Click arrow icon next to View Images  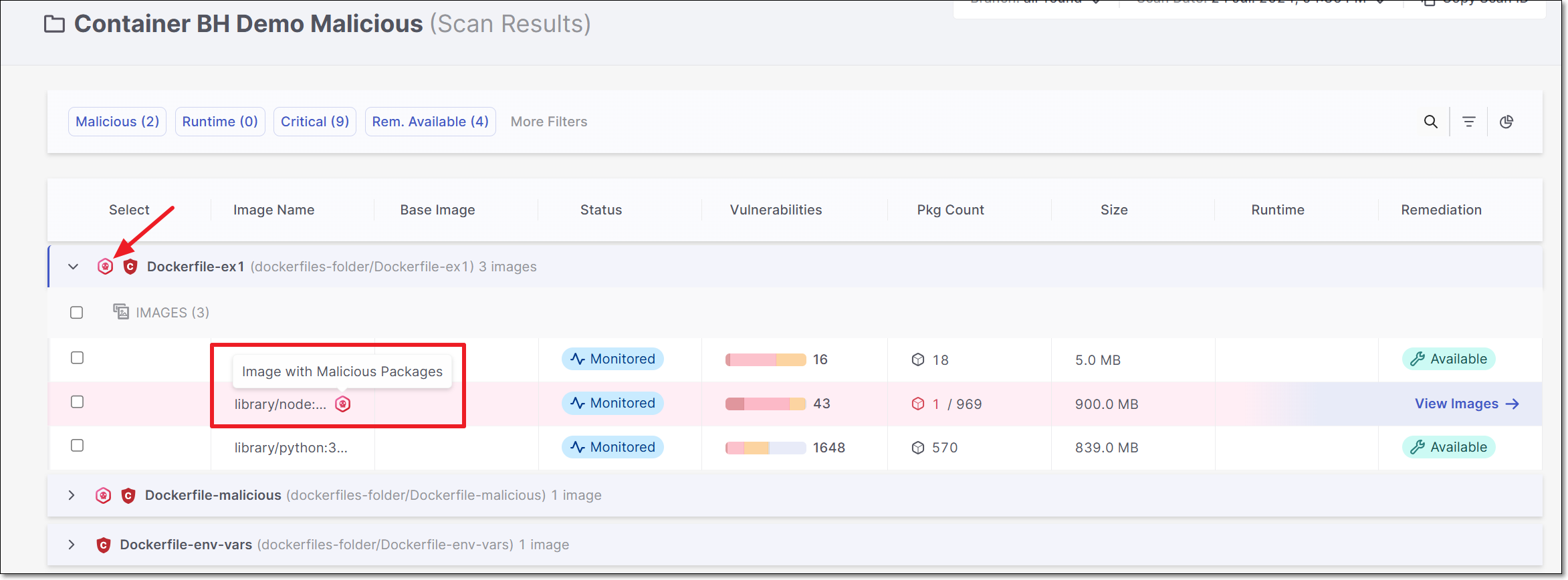tap(1513, 404)
